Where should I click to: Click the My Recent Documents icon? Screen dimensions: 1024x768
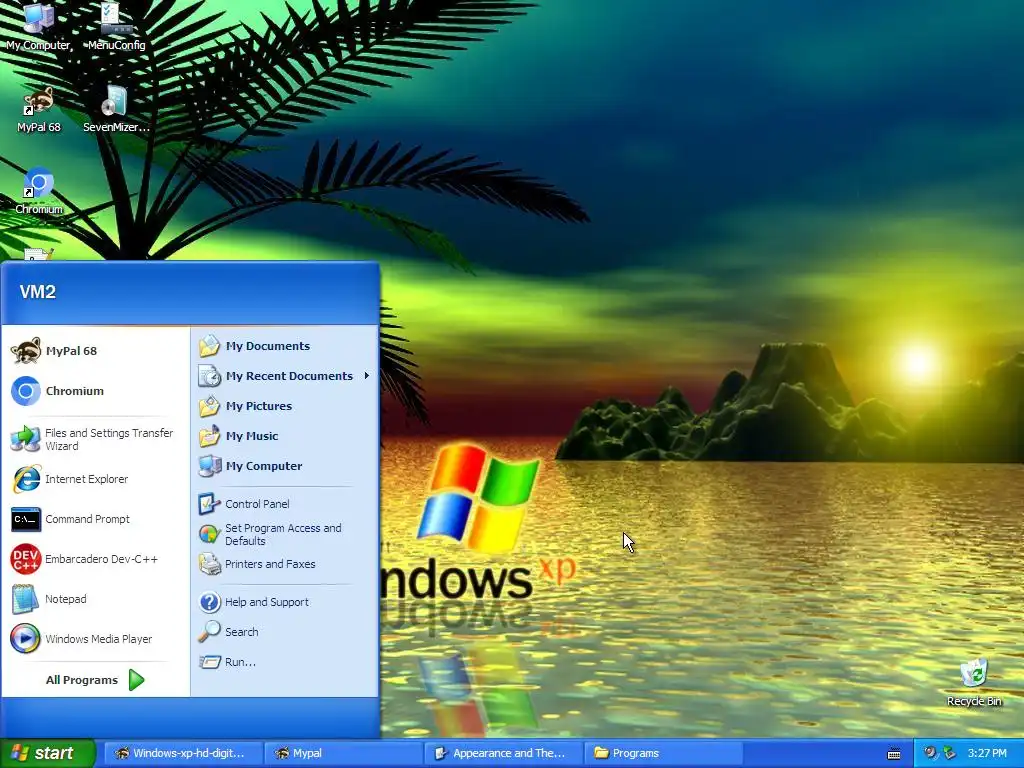(x=210, y=376)
